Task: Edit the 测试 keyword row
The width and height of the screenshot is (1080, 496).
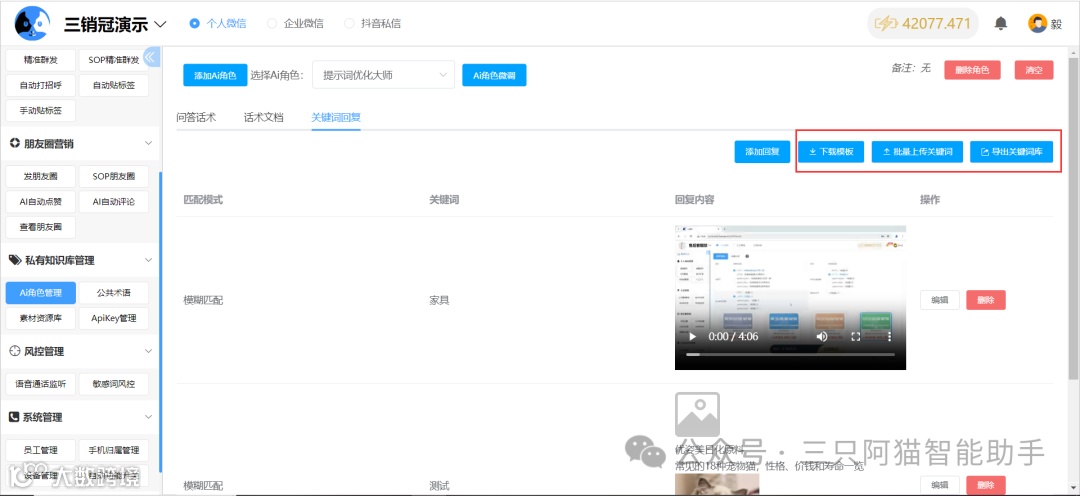Action: pyautogui.click(x=939, y=485)
